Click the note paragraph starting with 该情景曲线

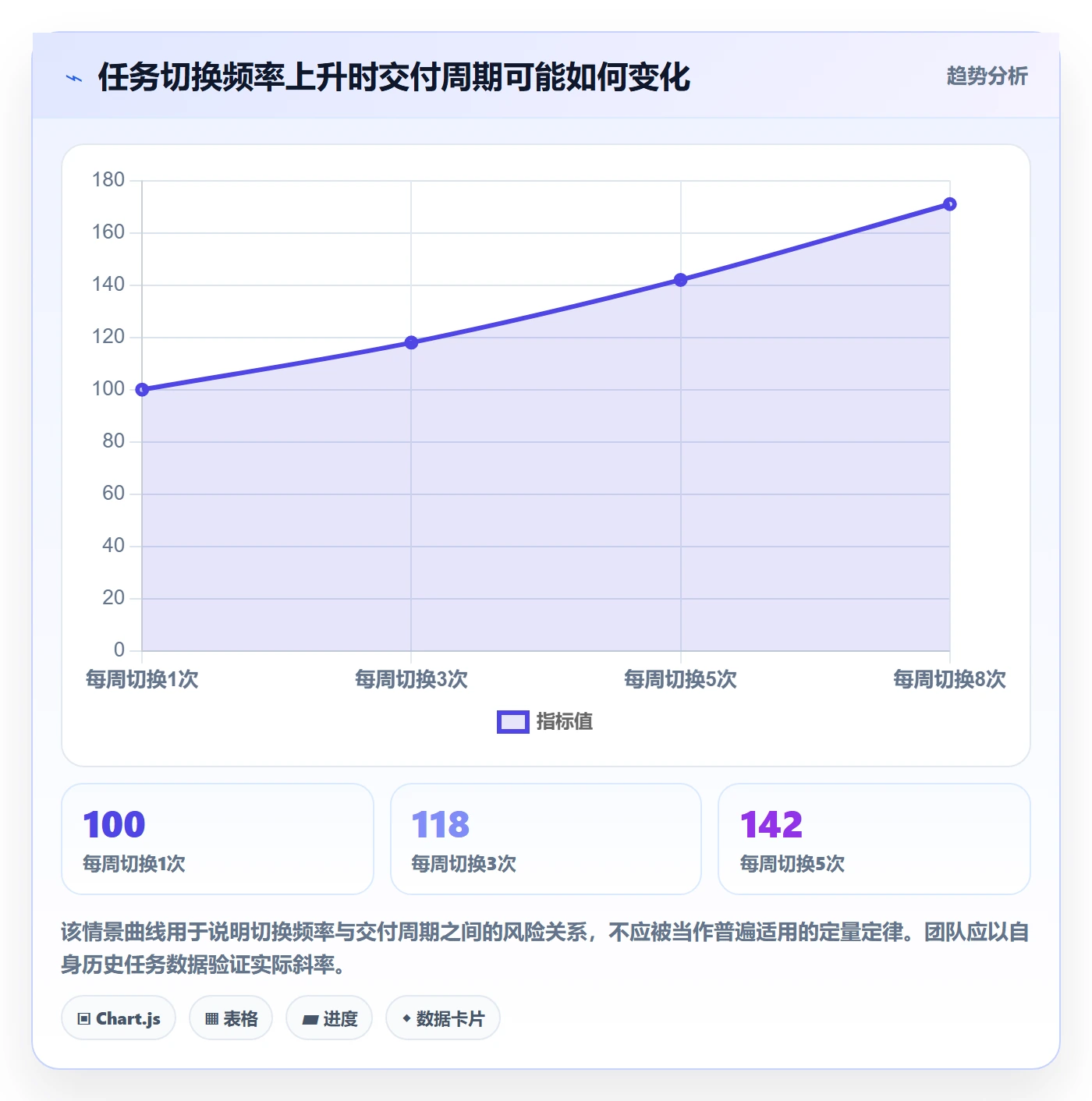tap(545, 948)
